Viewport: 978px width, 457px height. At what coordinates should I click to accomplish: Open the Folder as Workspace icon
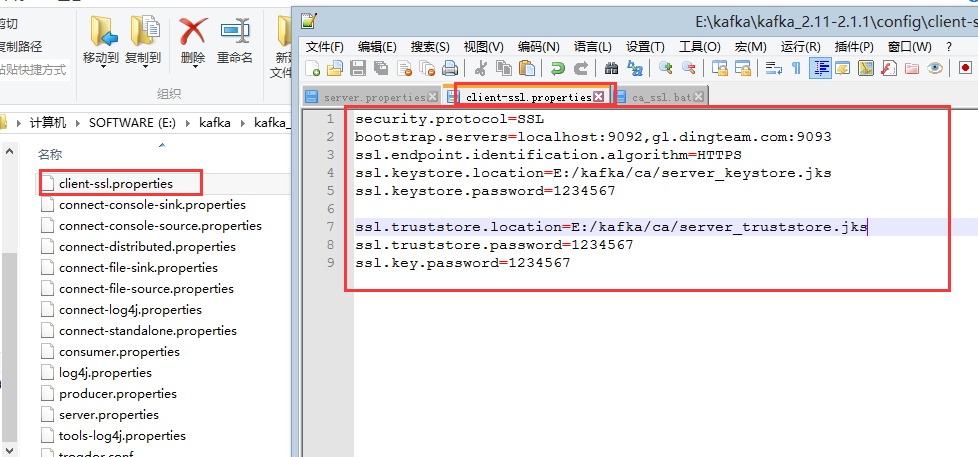tap(911, 69)
